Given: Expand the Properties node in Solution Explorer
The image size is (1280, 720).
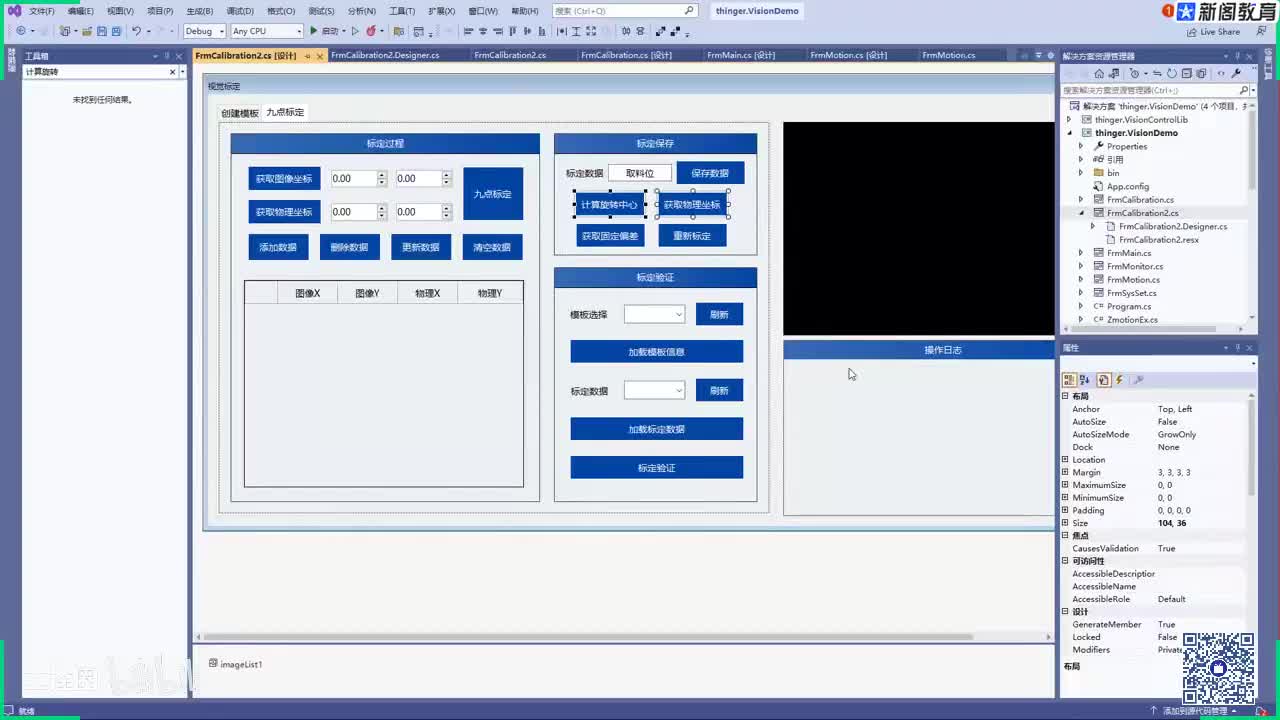Looking at the screenshot, I should [1080, 146].
